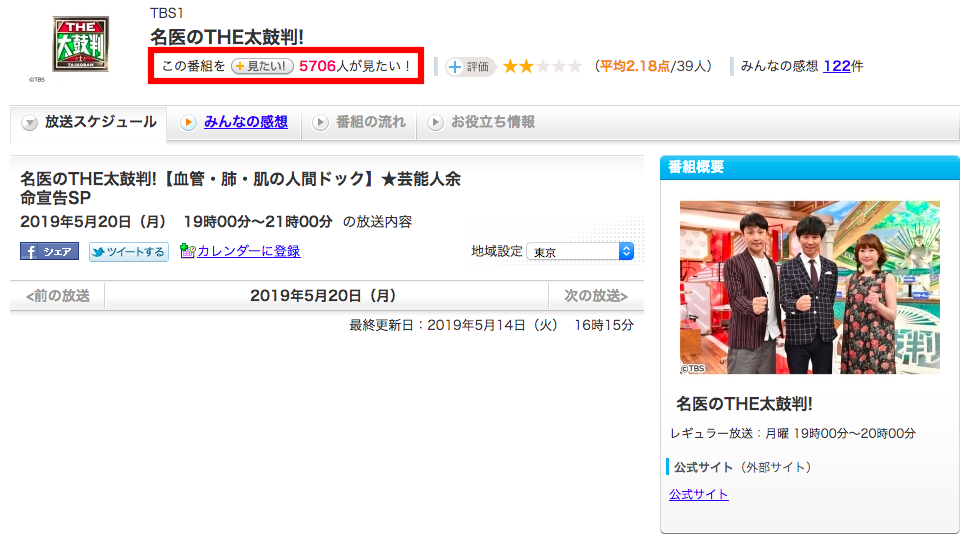Click the 5706人が見たい count text
The height and width of the screenshot is (538, 964).
355,66
